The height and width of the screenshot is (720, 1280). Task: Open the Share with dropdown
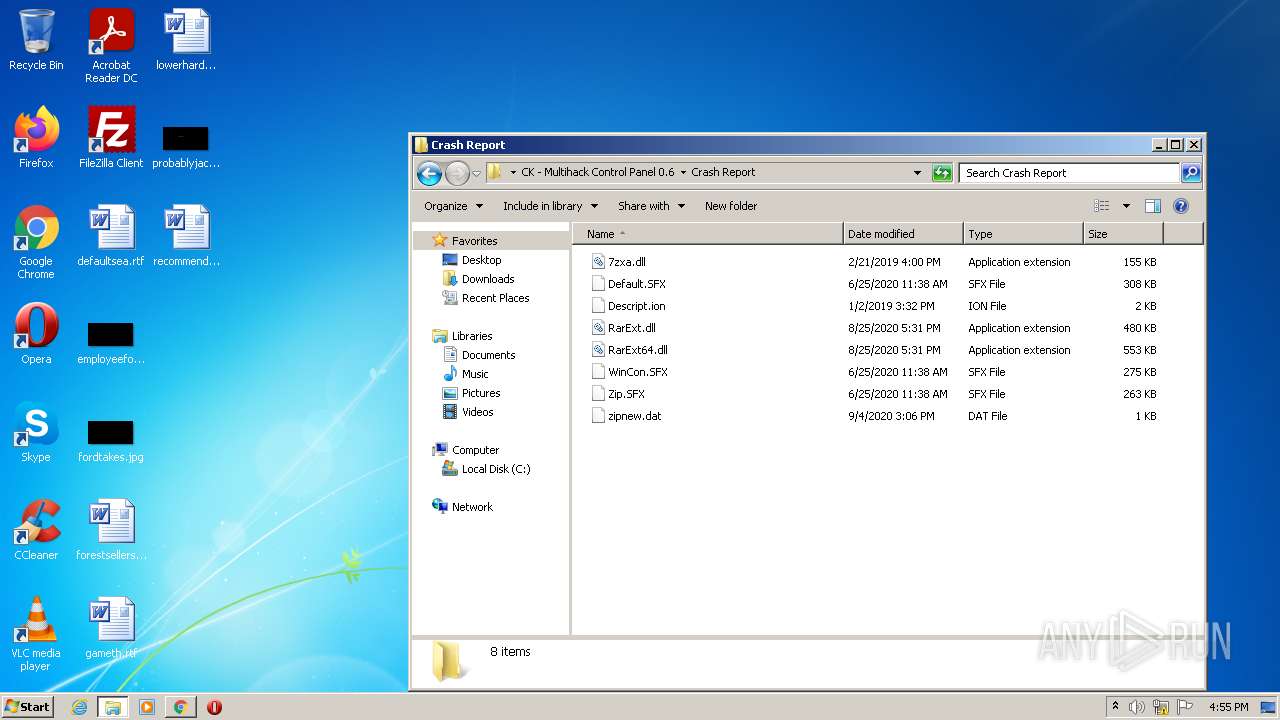pyautogui.click(x=651, y=206)
